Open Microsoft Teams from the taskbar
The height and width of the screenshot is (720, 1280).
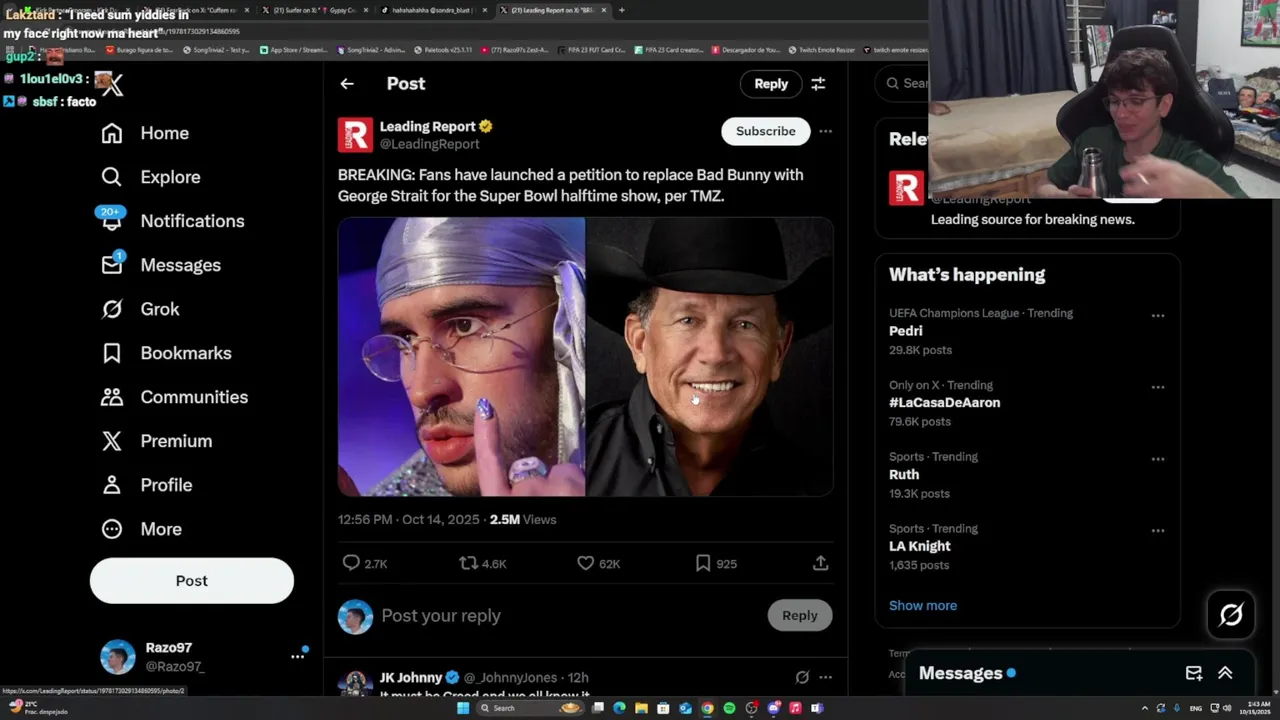pos(817,708)
